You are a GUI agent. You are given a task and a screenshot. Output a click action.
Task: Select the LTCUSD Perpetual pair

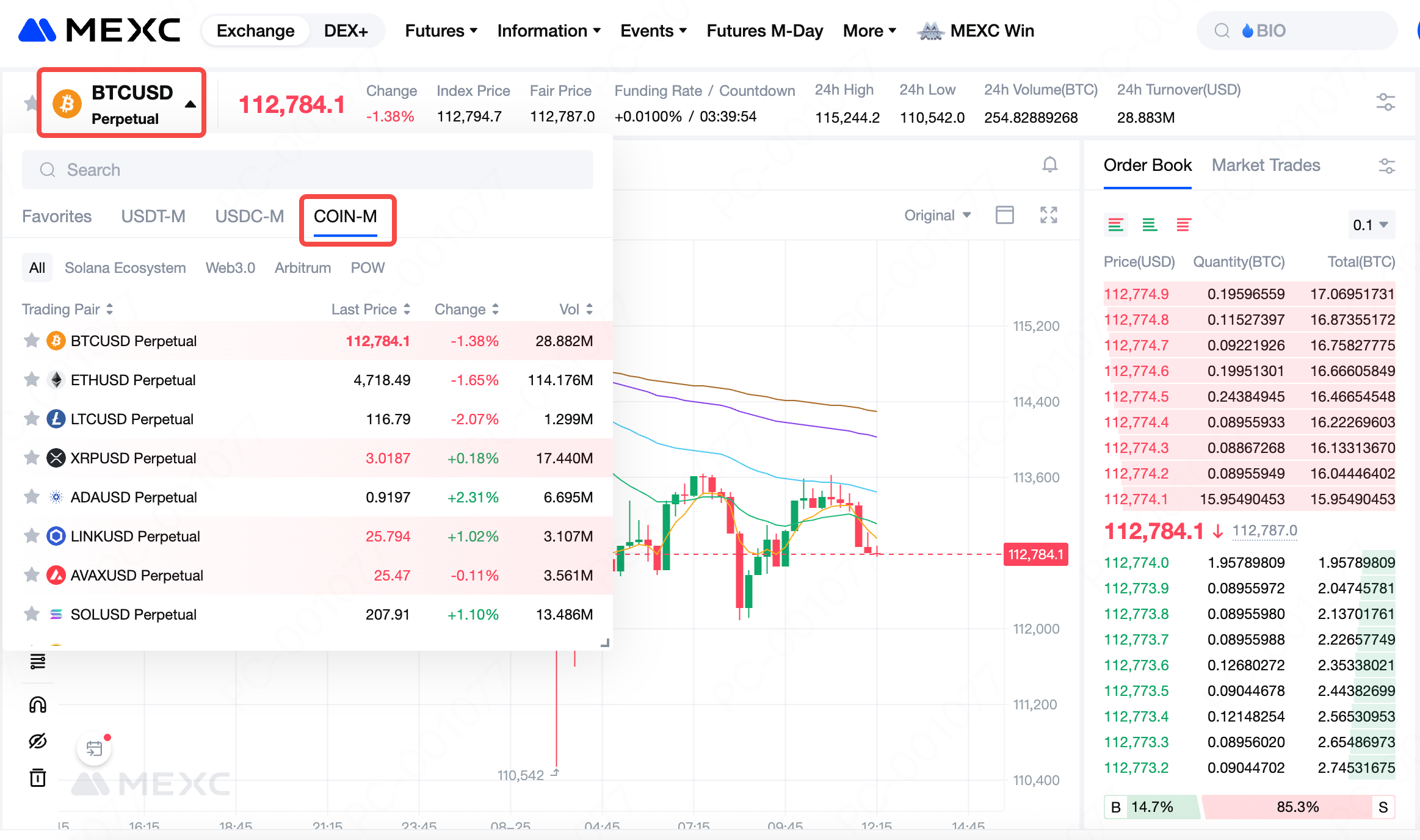coord(132,419)
